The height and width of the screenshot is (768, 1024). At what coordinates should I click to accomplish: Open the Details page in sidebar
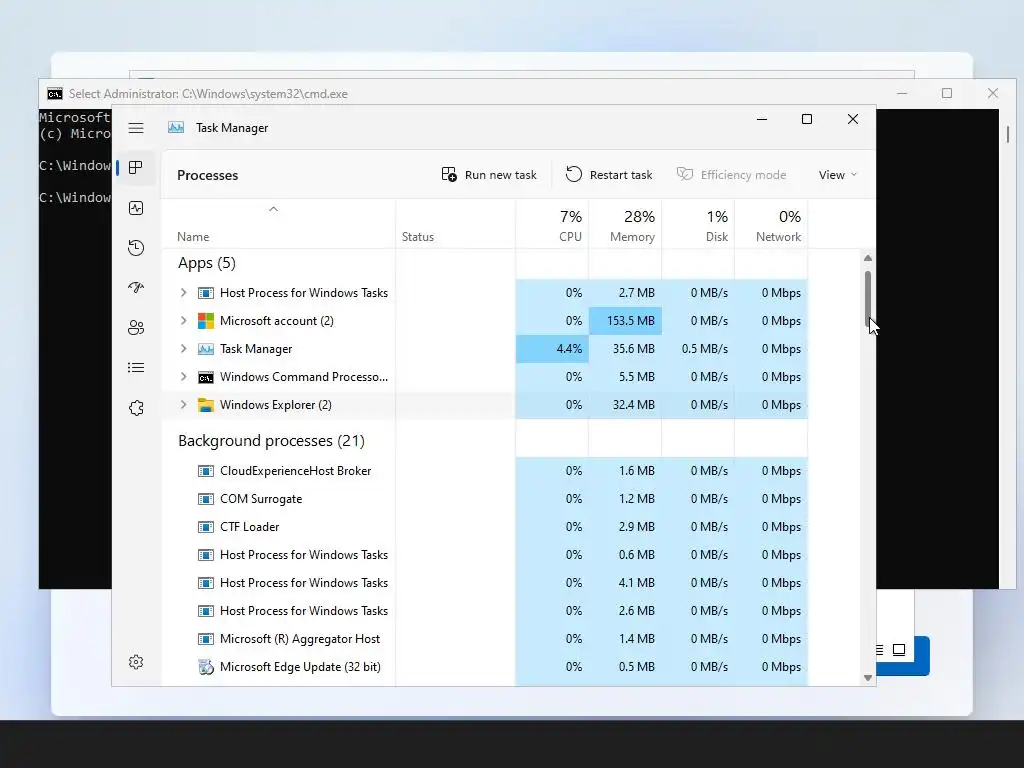(136, 368)
